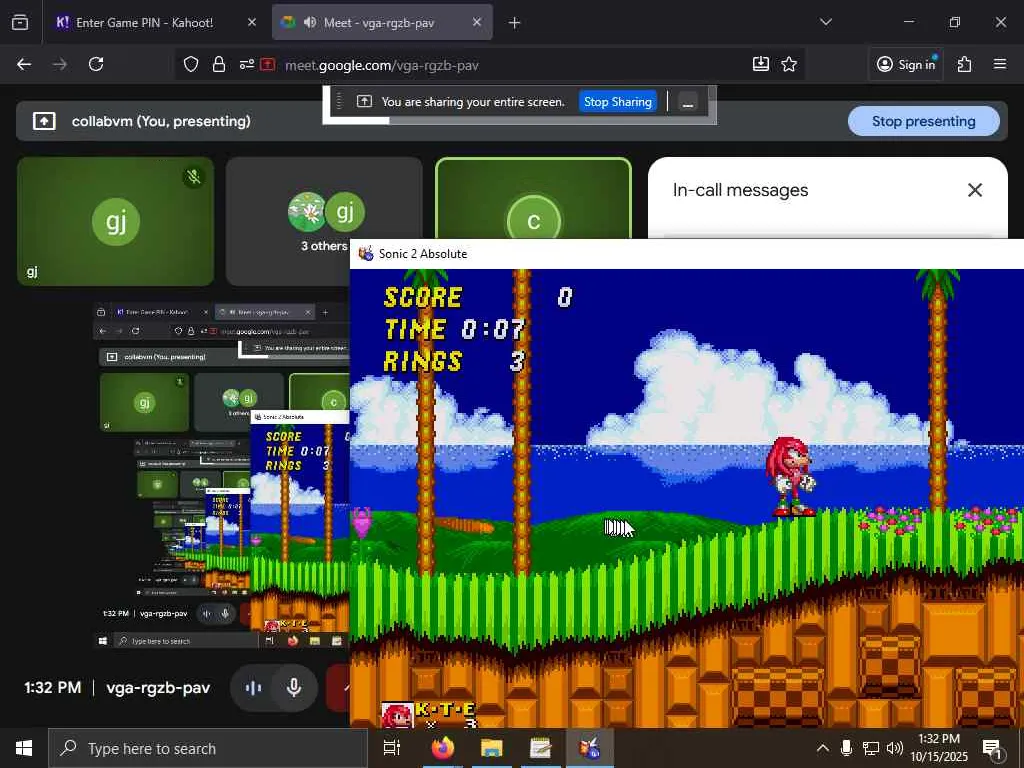Screen dimensions: 1024x768
Task: Click the screen sharing indicator in address bar
Action: pyautogui.click(x=268, y=65)
